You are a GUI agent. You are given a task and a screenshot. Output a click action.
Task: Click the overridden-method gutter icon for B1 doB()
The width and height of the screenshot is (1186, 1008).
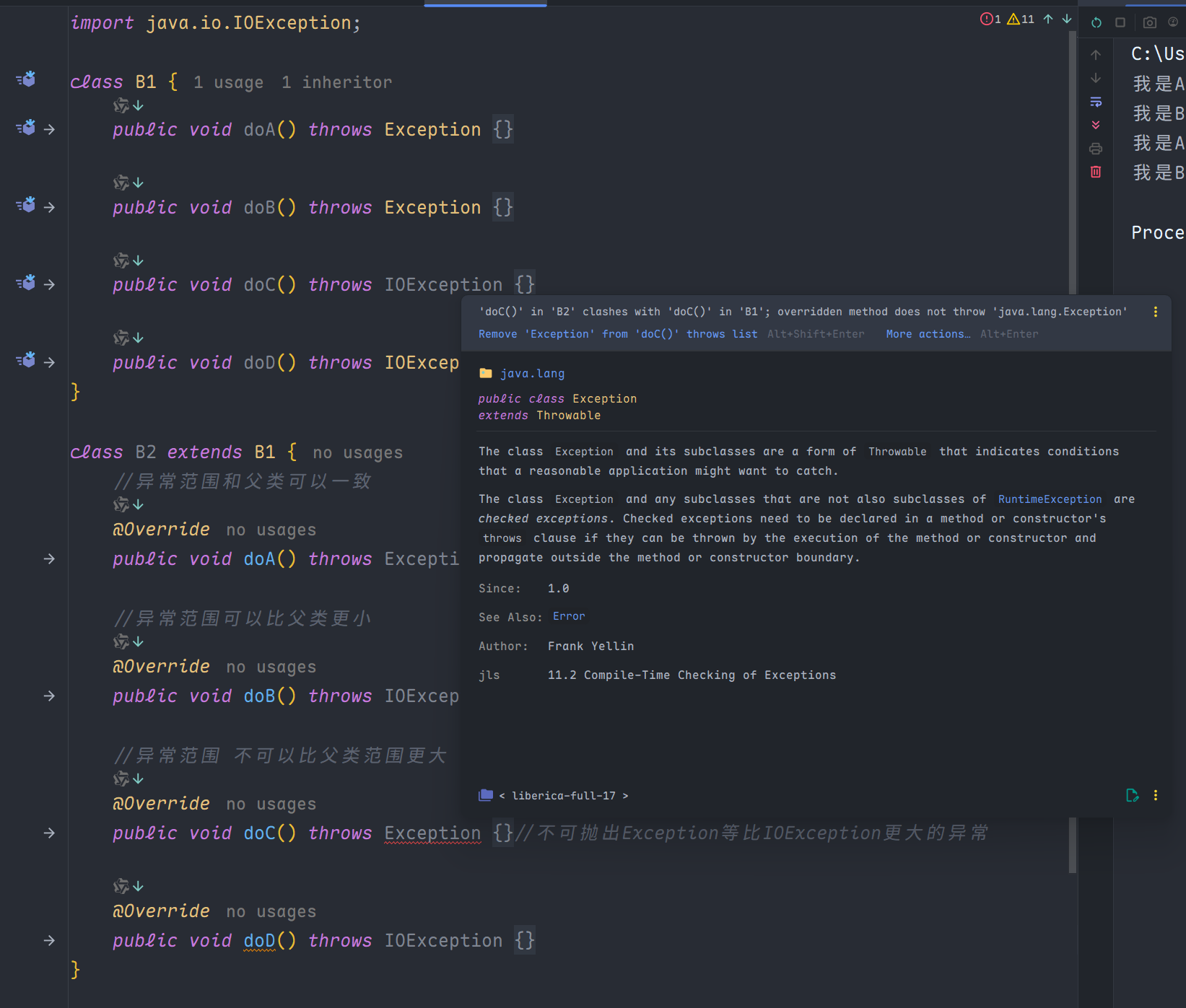click(26, 206)
